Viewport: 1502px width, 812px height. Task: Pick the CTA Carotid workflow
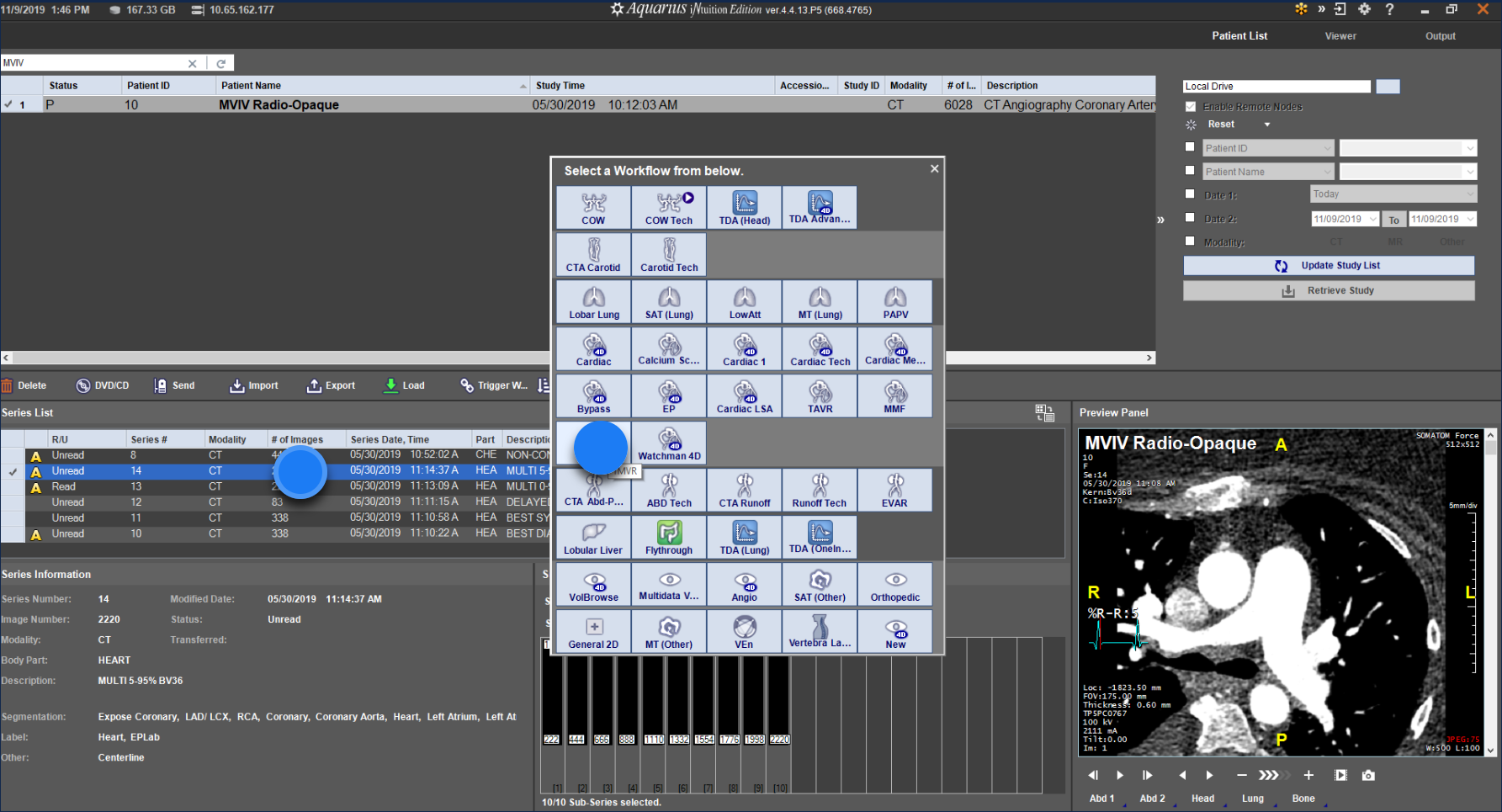pyautogui.click(x=593, y=254)
